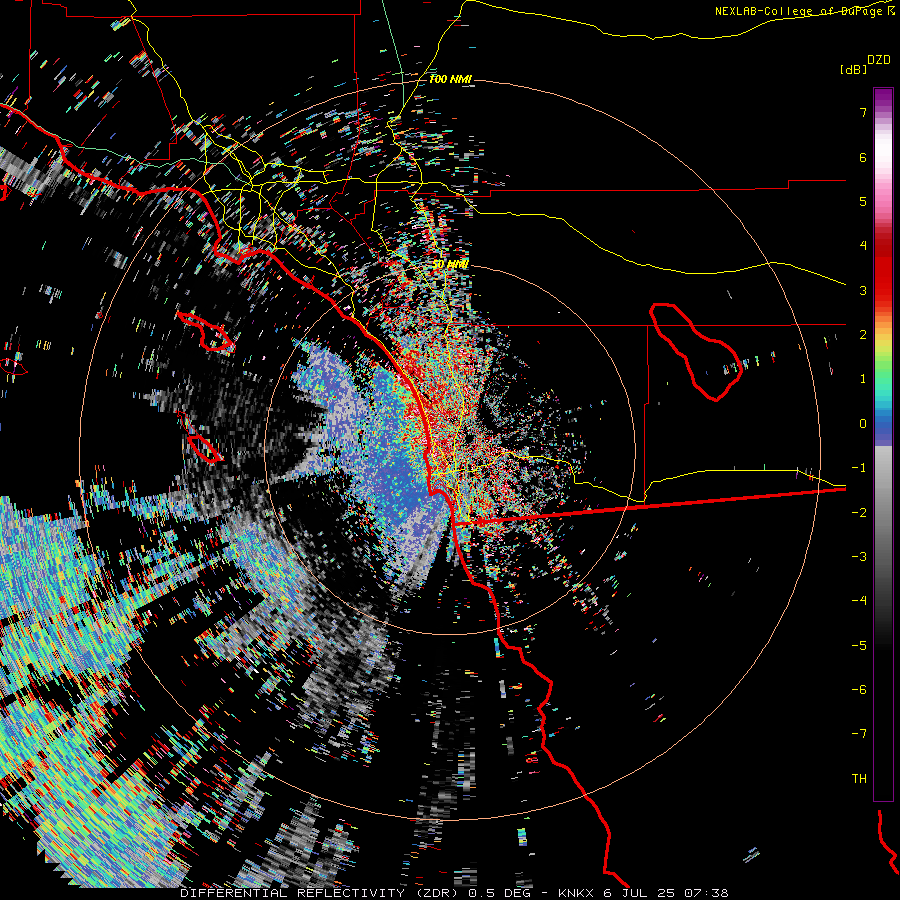Viewport: 900px width, 900px height.
Task: Click the KNKX station identifier in caption
Action: click(x=577, y=893)
